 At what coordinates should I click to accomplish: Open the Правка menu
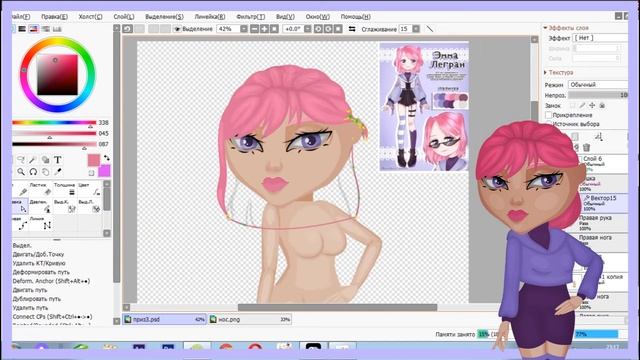[54, 17]
